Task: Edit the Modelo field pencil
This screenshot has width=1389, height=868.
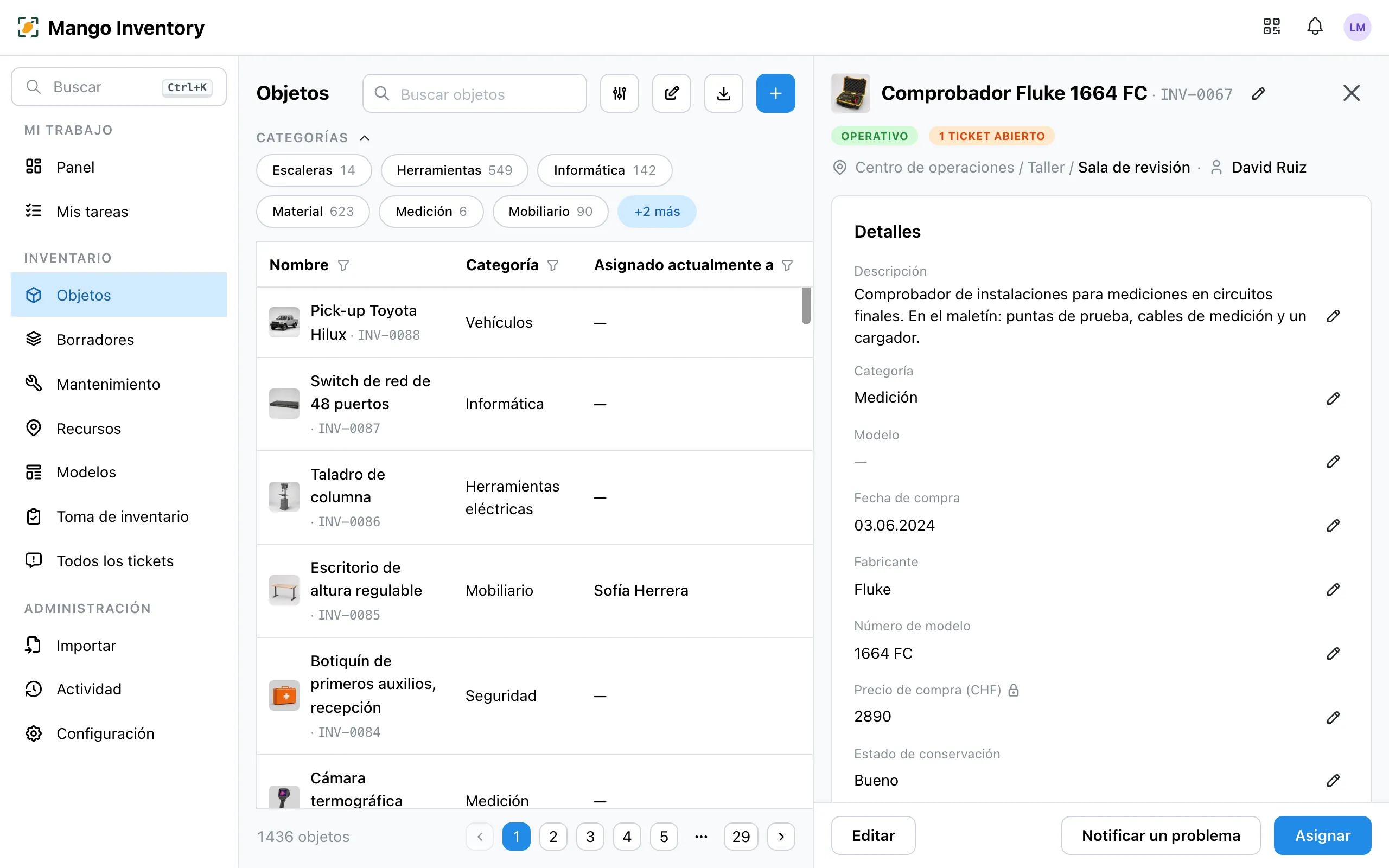Action: pos(1333,462)
